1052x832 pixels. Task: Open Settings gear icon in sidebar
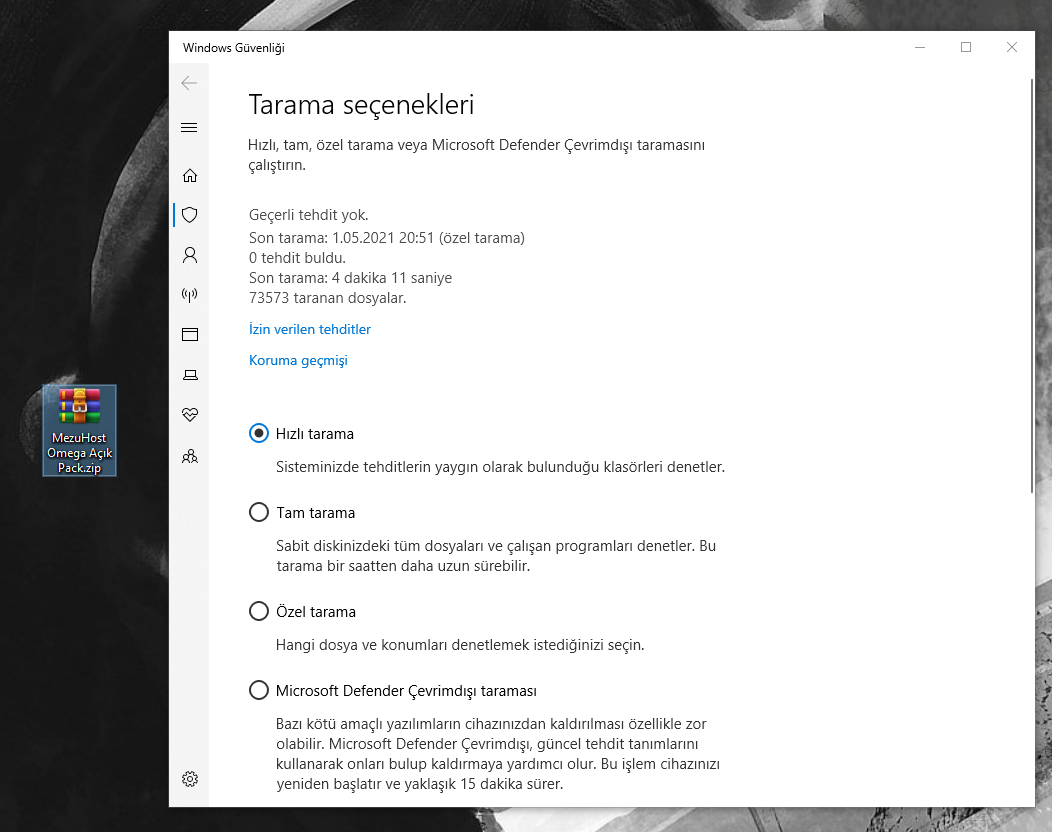[x=190, y=779]
